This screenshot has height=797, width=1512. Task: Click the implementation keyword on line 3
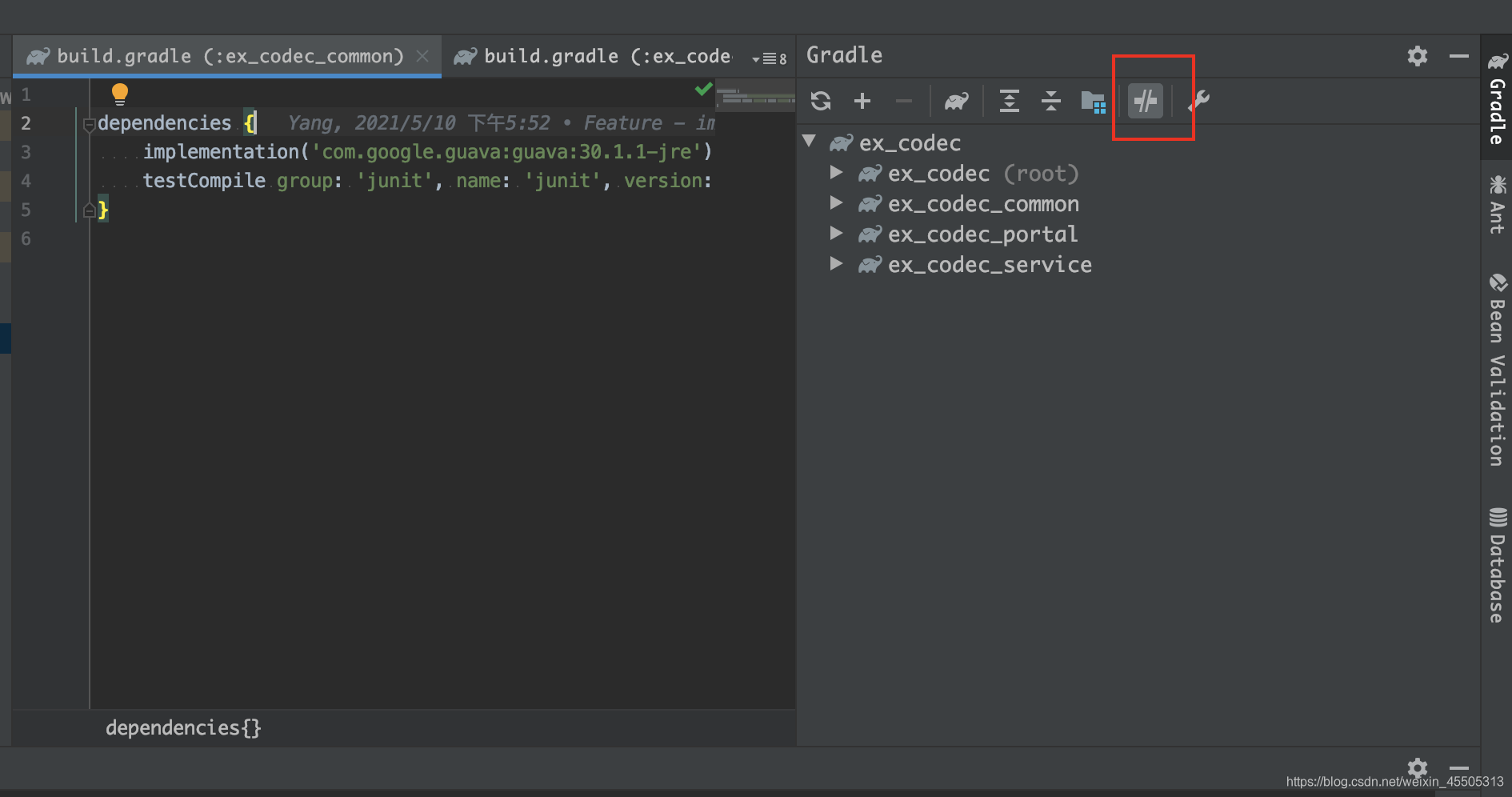click(x=221, y=152)
